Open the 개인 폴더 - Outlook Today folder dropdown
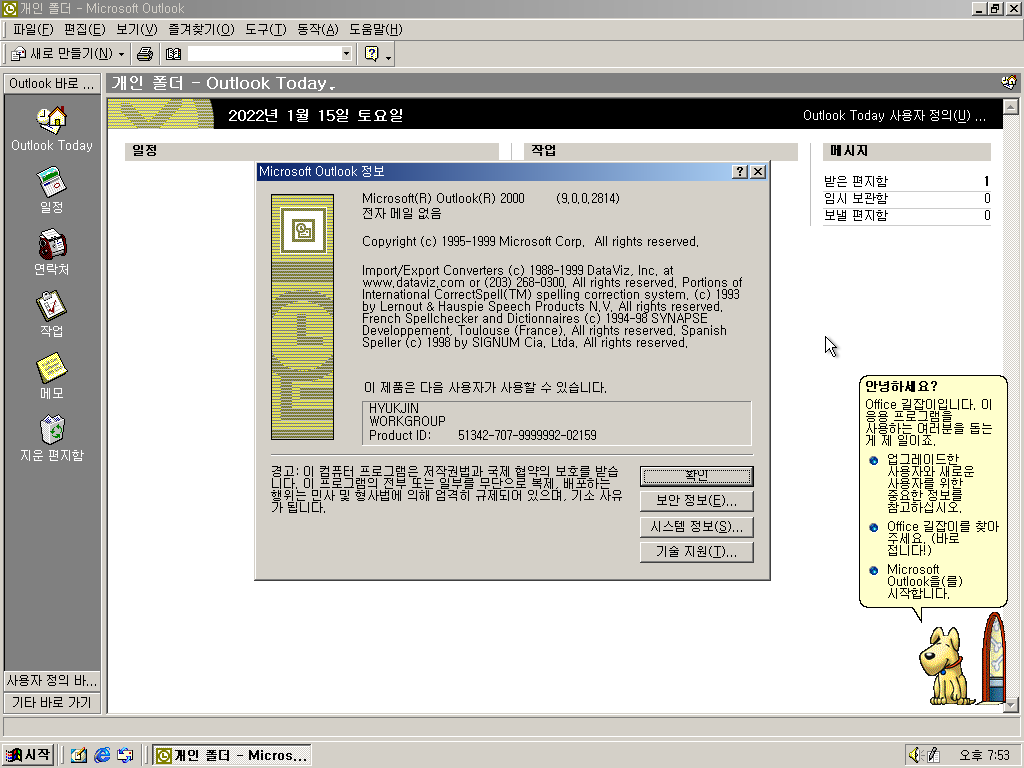The width and height of the screenshot is (1024, 768). click(223, 83)
